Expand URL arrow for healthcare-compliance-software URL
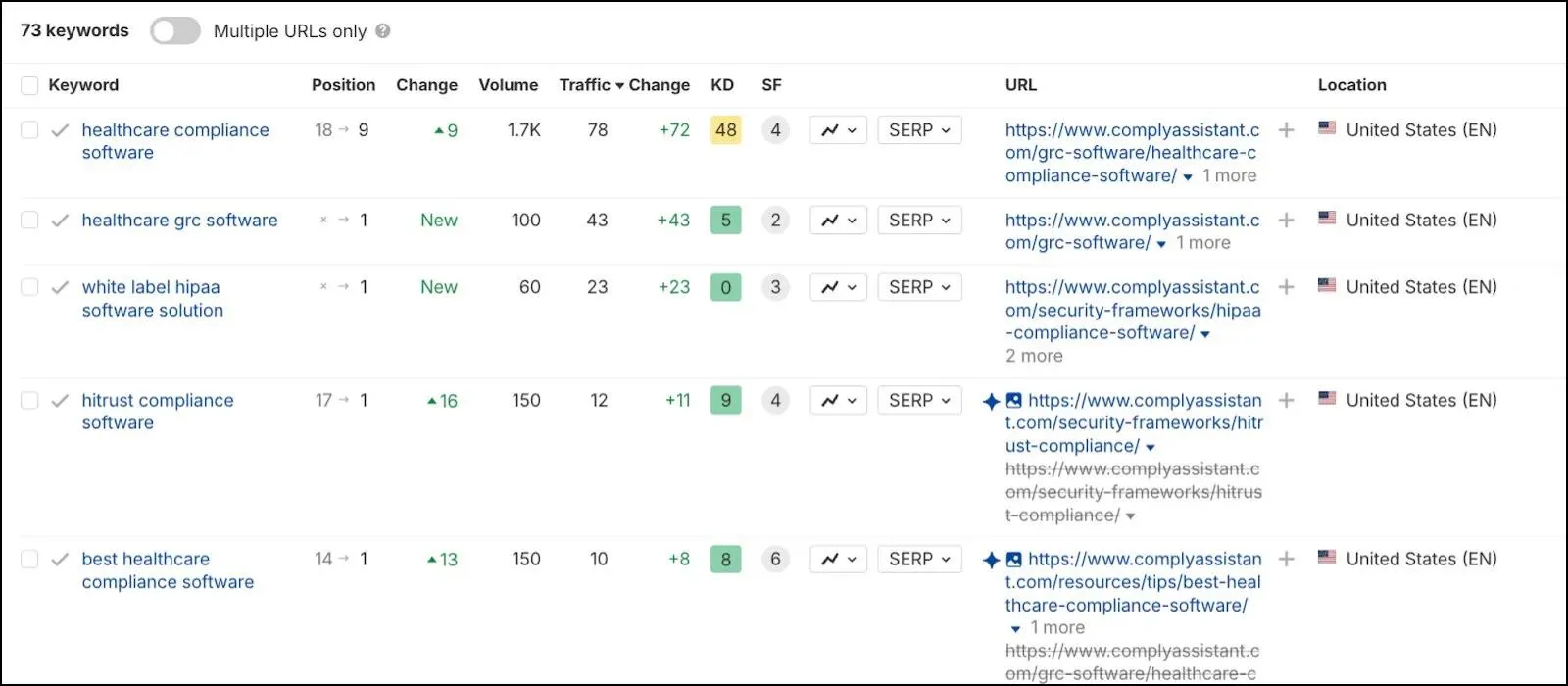Screen dimensions: 1568x686 (x=1188, y=177)
